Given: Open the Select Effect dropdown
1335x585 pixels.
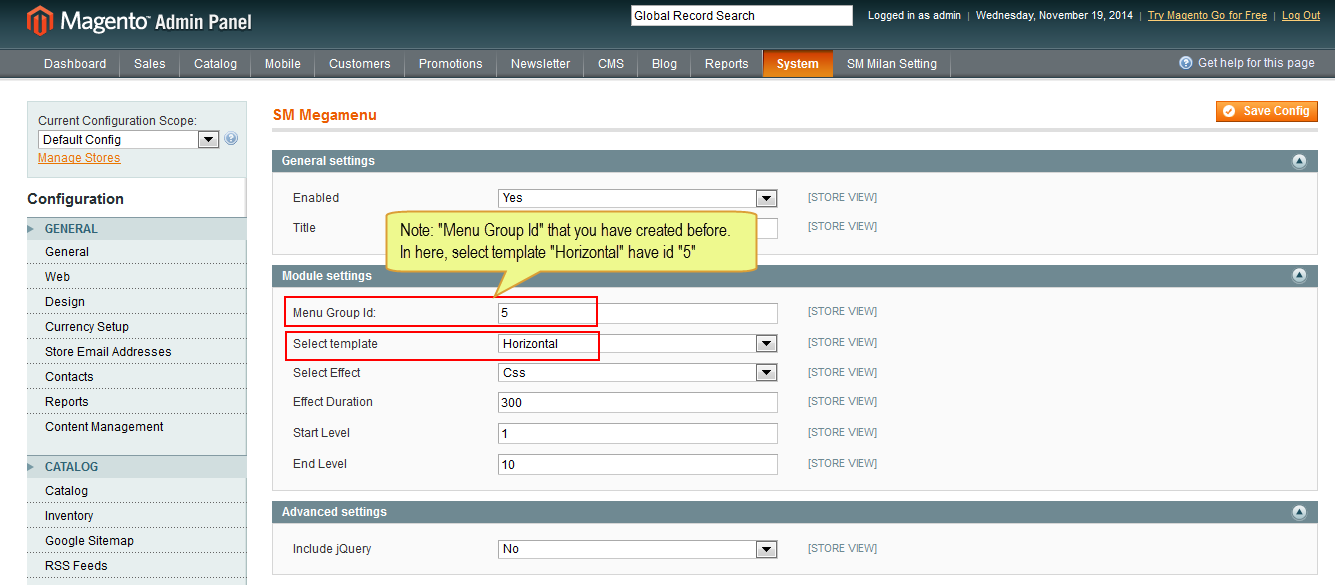Looking at the screenshot, I should tap(638, 373).
